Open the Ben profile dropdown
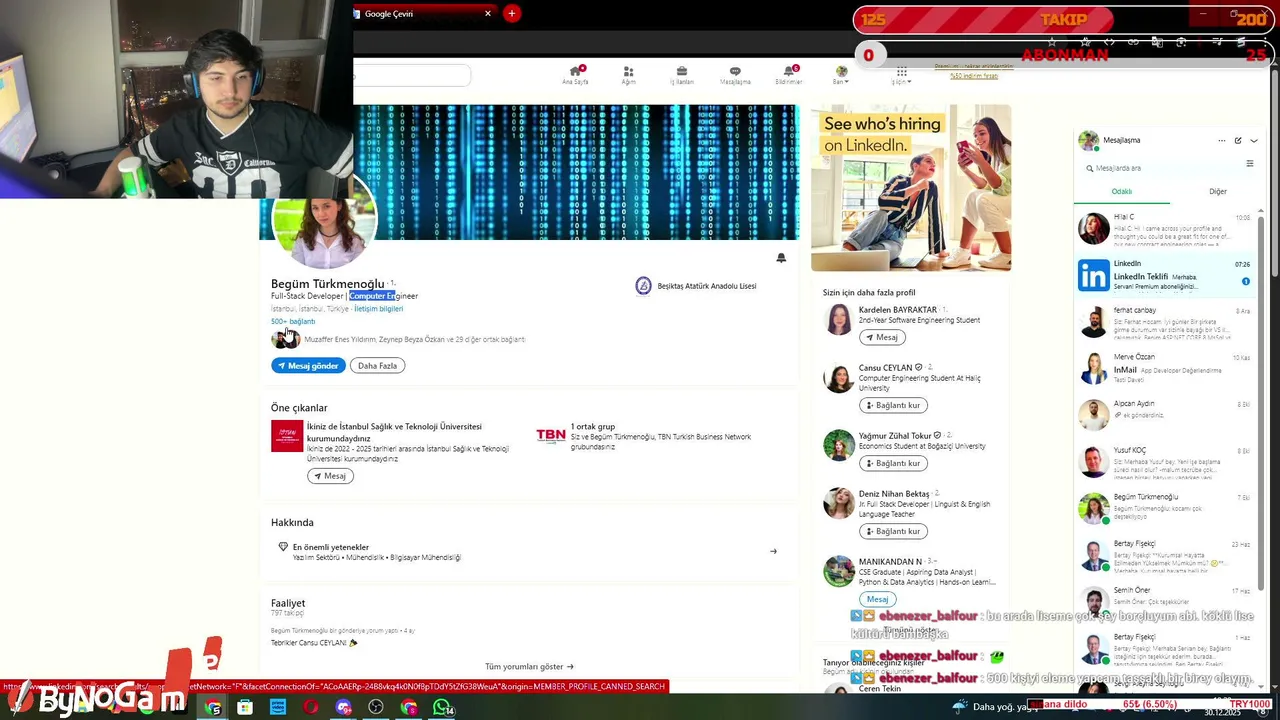The height and width of the screenshot is (720, 1280). 841,75
